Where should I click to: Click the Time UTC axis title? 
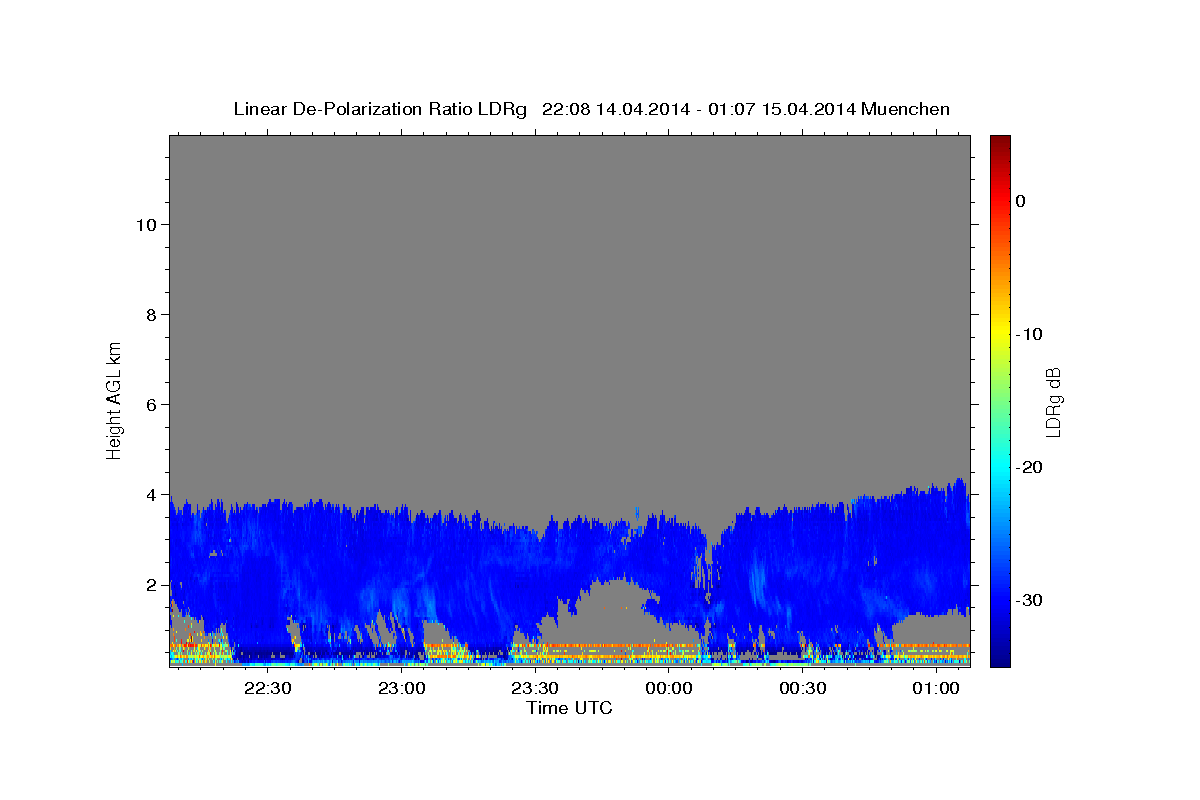point(569,708)
